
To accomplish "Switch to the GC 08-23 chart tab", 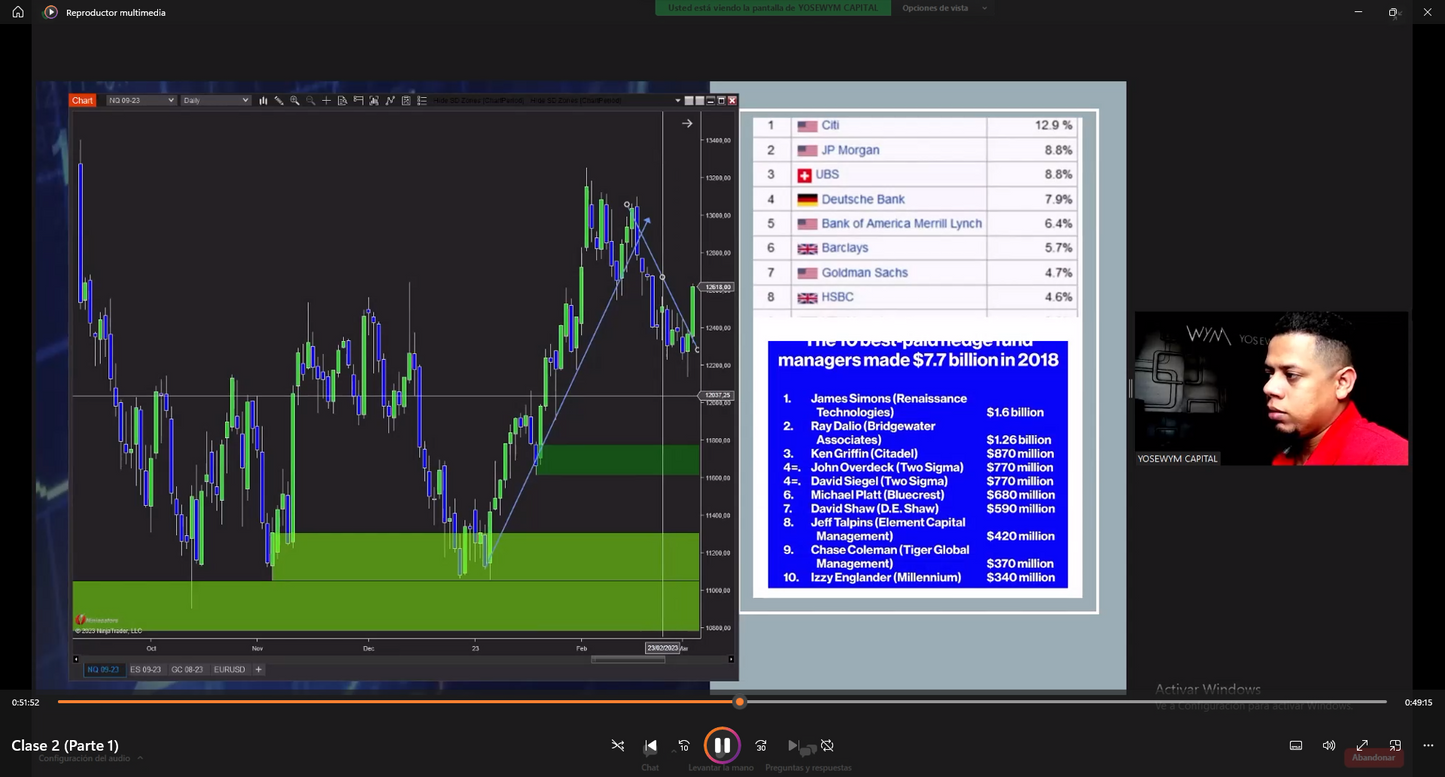I will (187, 669).
